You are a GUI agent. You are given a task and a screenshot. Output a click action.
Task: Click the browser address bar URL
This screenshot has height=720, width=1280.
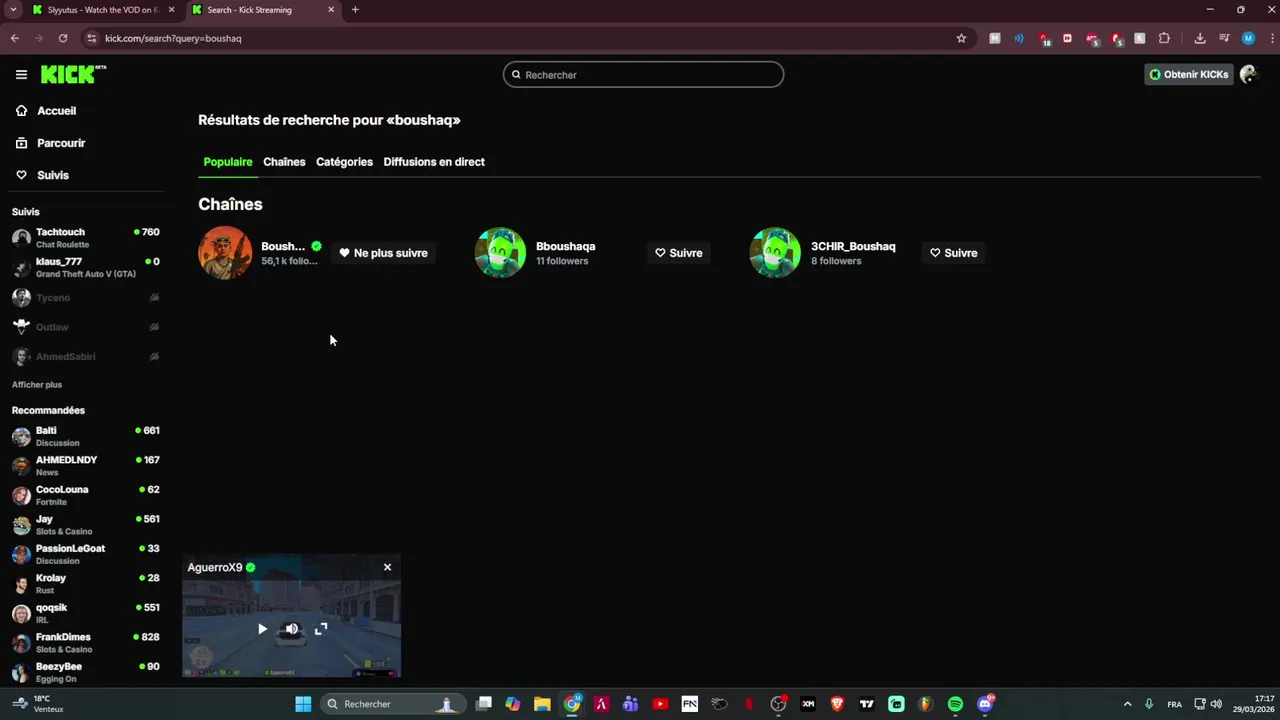(173, 38)
